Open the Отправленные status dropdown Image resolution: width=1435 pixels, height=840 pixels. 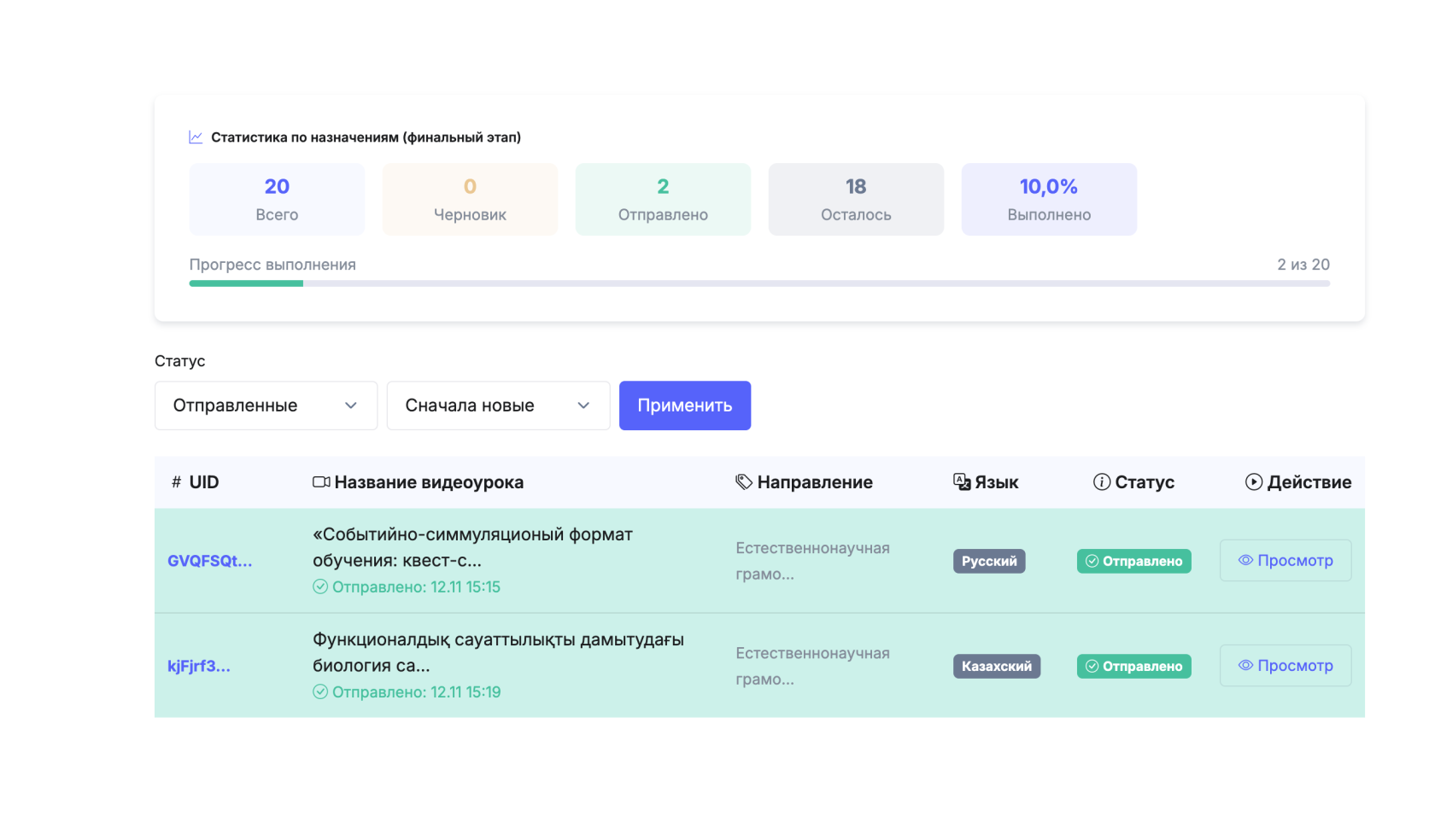266,405
